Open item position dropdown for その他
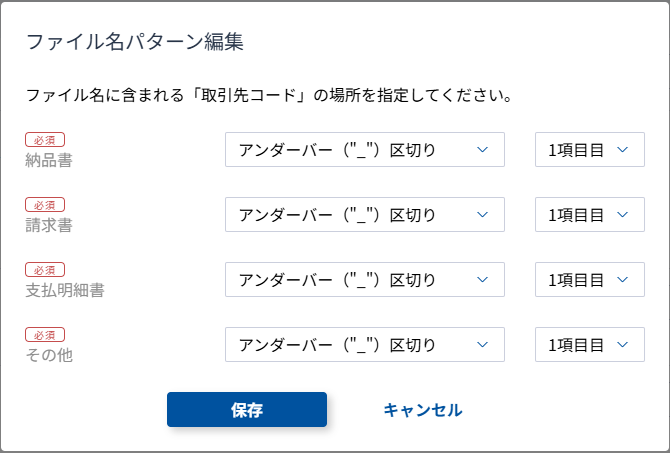670x453 pixels. (589, 345)
